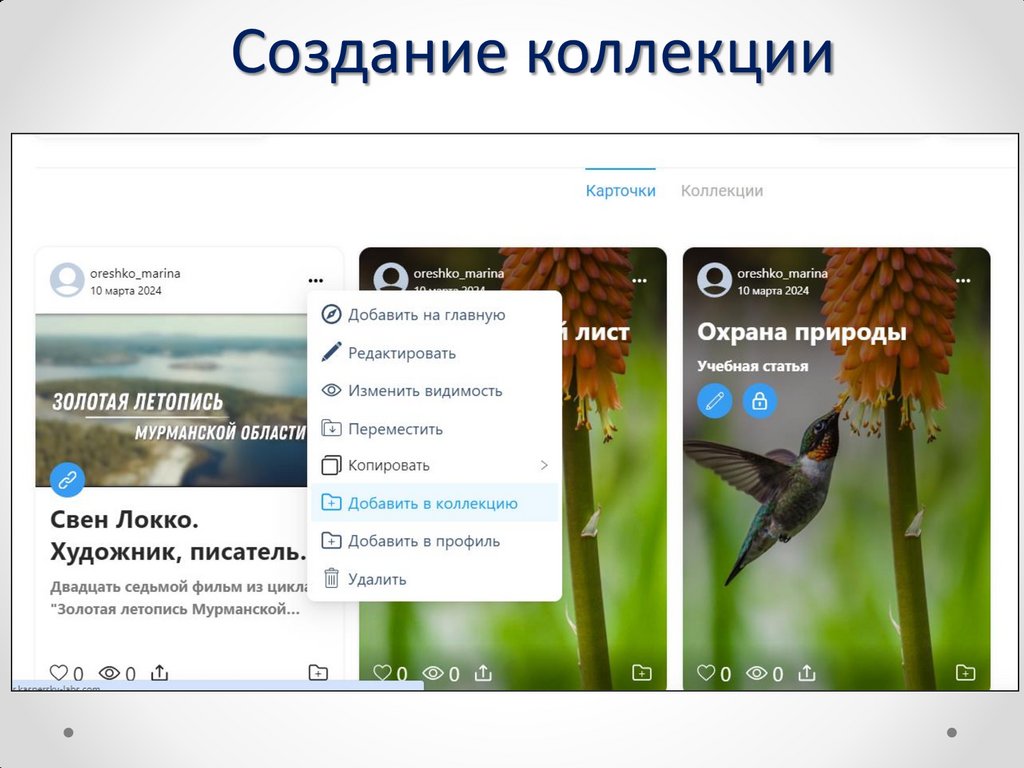The width and height of the screenshot is (1024, 768).
Task: Open the Коллекции tab
Action: point(722,191)
